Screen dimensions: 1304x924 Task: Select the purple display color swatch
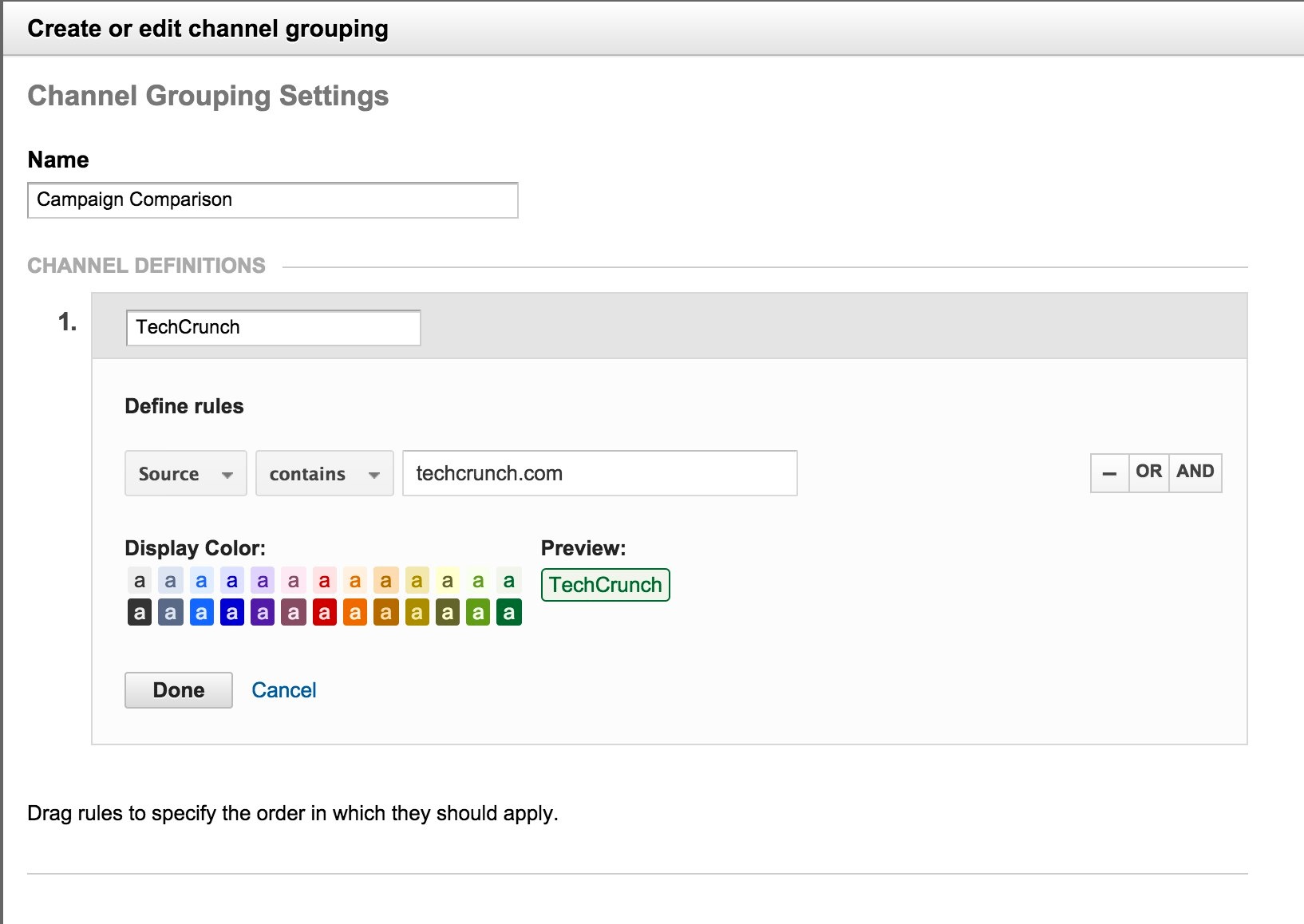[x=262, y=612]
